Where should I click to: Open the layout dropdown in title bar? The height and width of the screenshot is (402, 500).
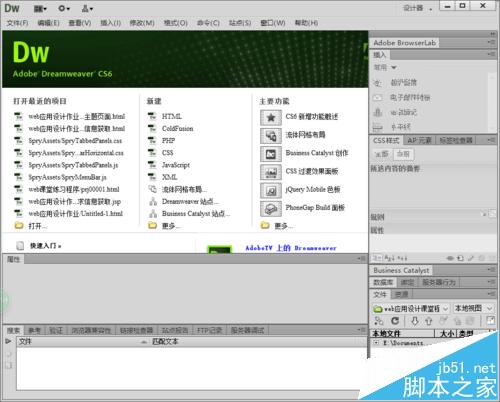tap(40, 9)
